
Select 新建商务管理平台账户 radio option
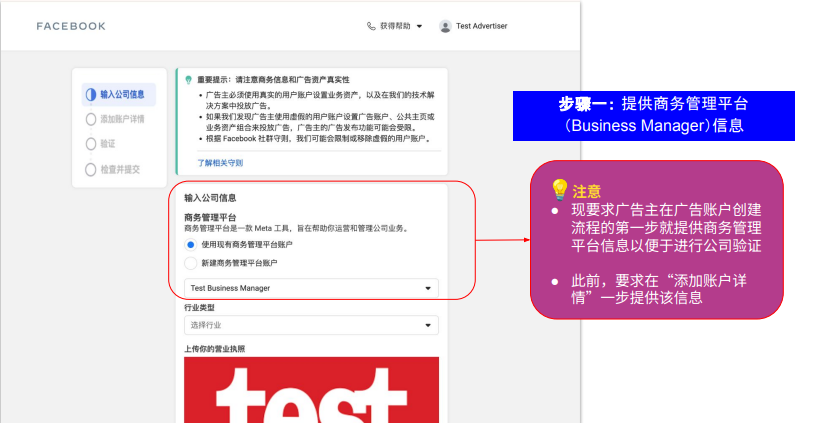pos(190,263)
